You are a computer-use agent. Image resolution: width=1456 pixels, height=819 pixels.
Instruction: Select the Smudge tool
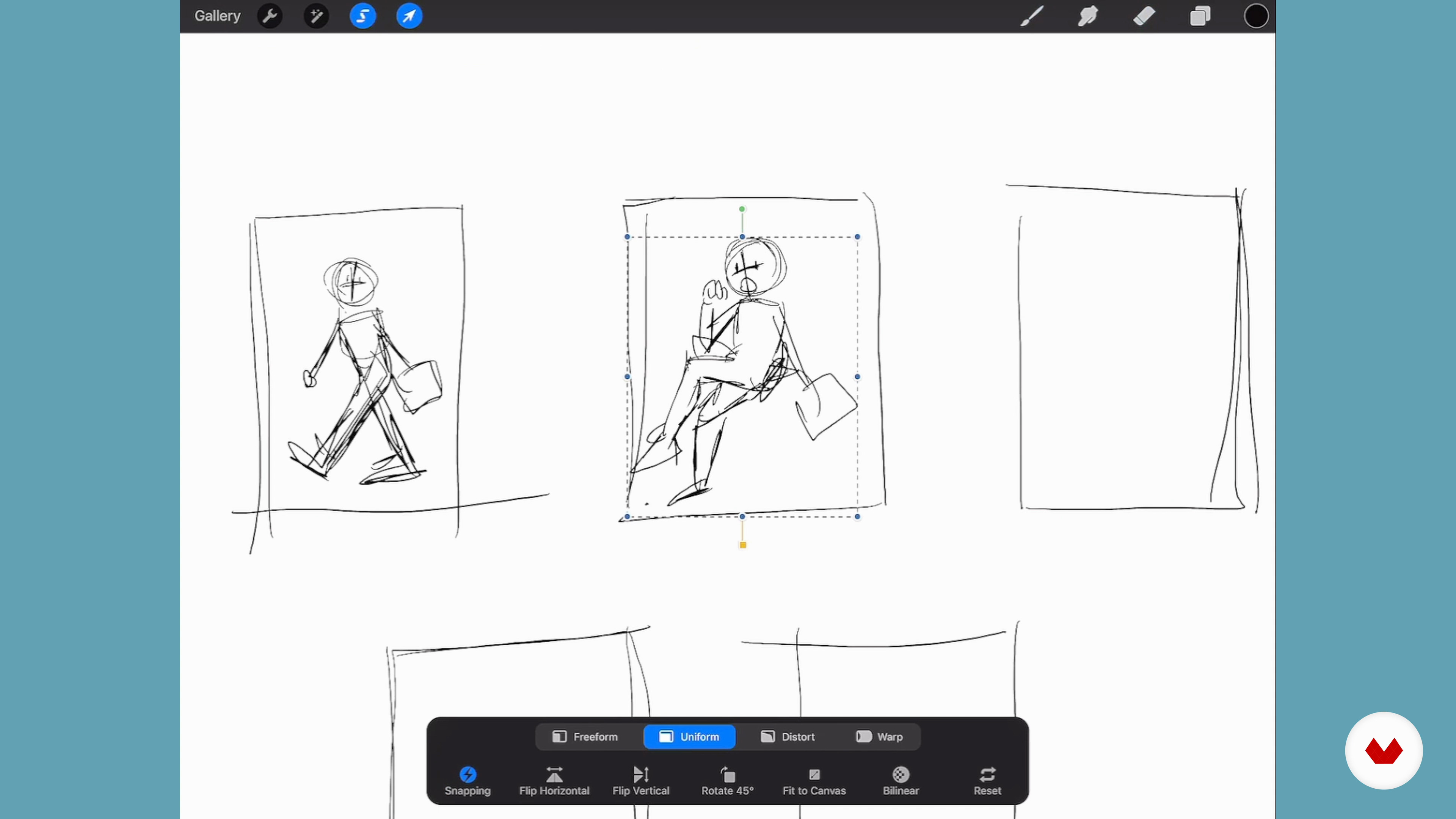coord(1087,16)
